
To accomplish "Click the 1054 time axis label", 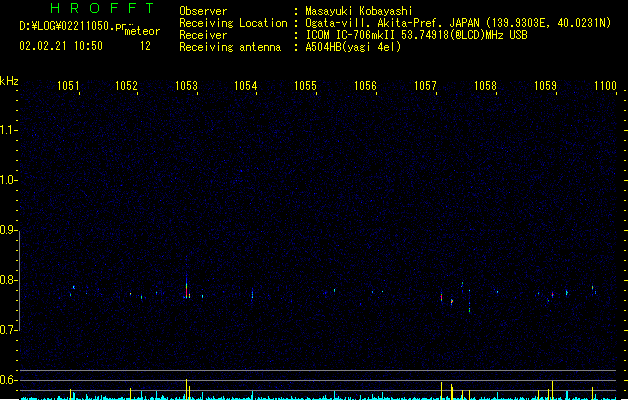I will click(246, 86).
